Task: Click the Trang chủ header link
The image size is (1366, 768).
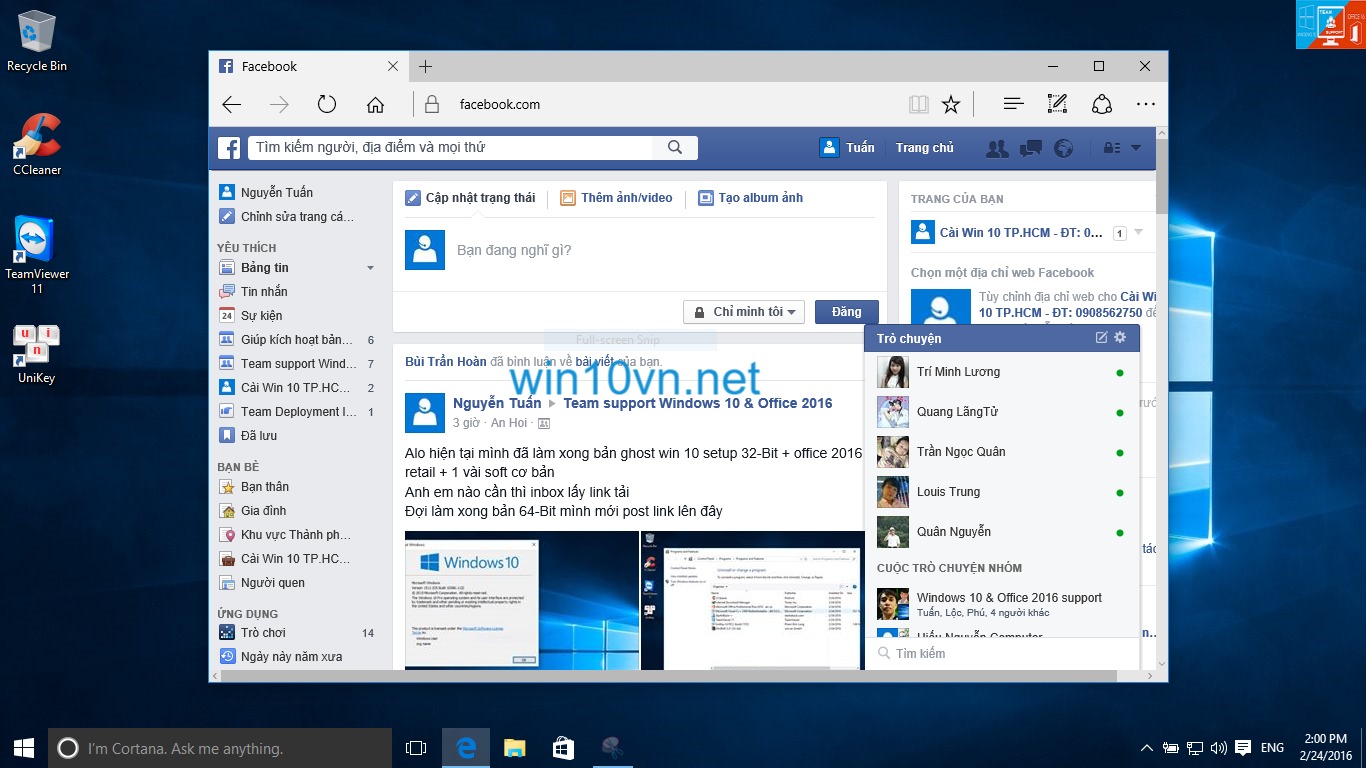Action: (925, 148)
